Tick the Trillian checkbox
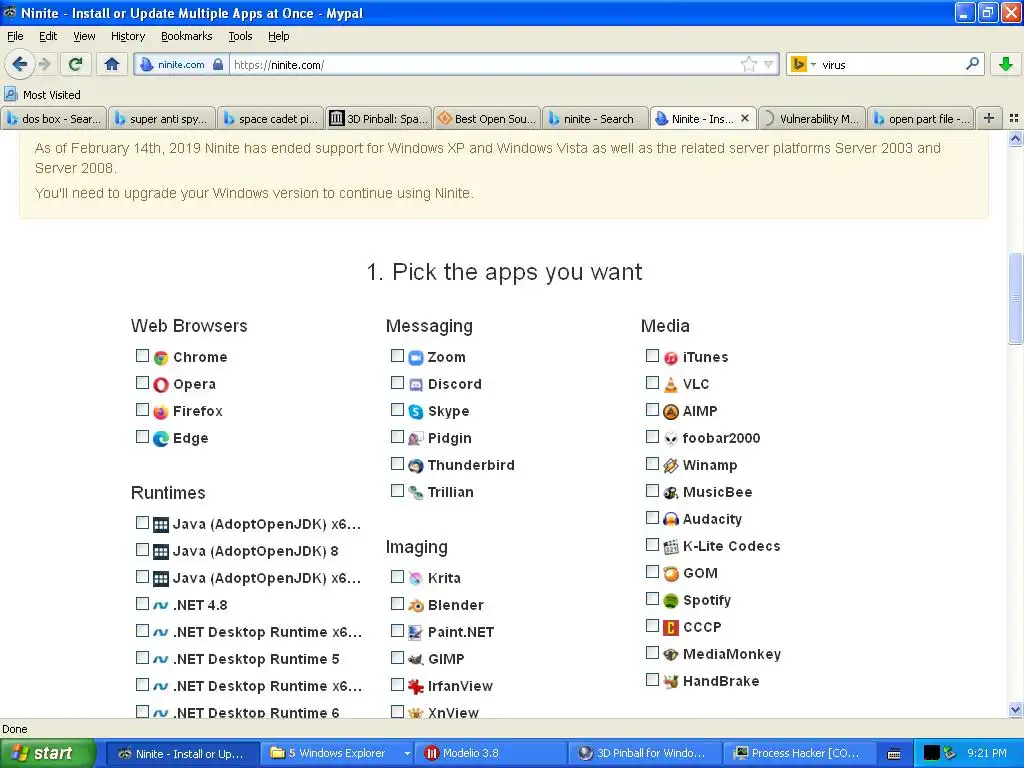 click(x=397, y=490)
